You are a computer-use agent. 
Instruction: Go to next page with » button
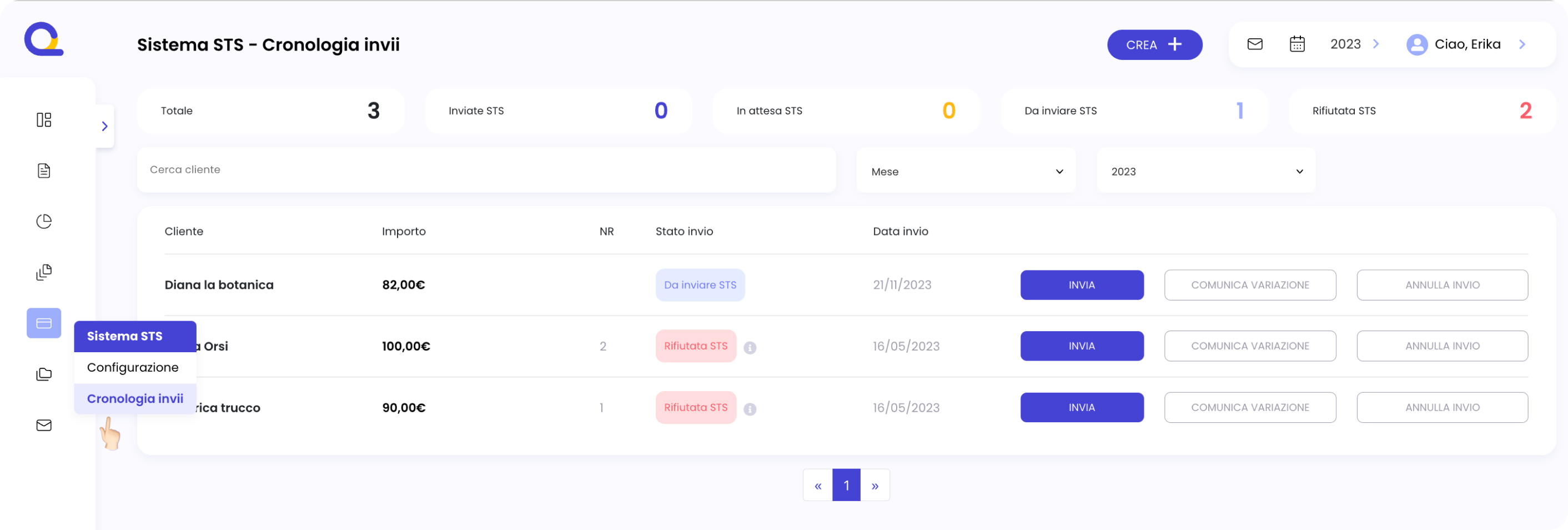875,485
